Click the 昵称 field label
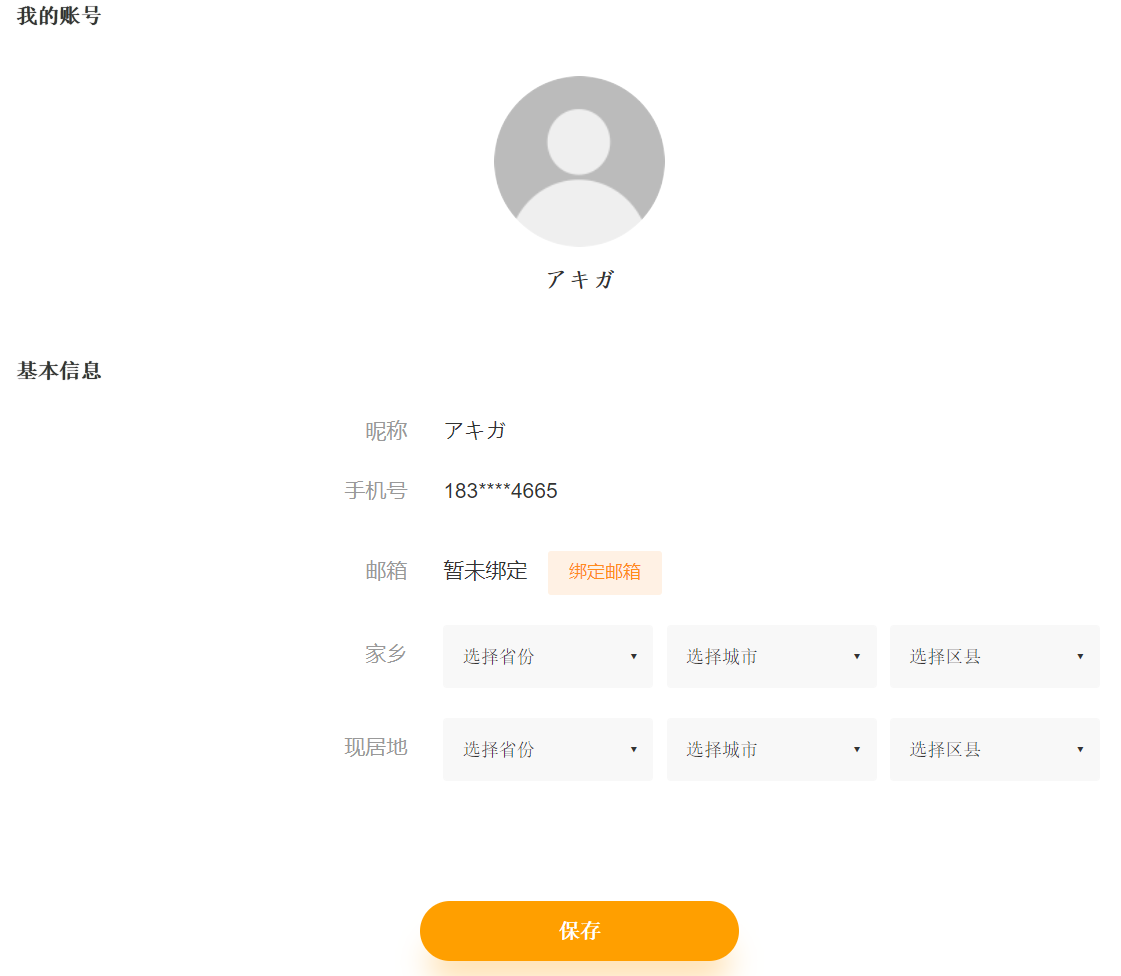Image resolution: width=1121 pixels, height=976 pixels. (386, 431)
